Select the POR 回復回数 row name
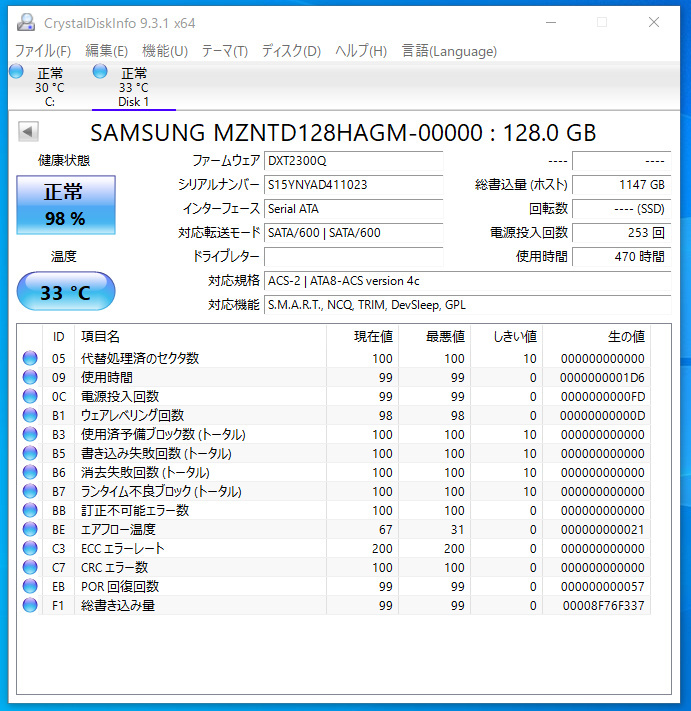 pos(120,586)
